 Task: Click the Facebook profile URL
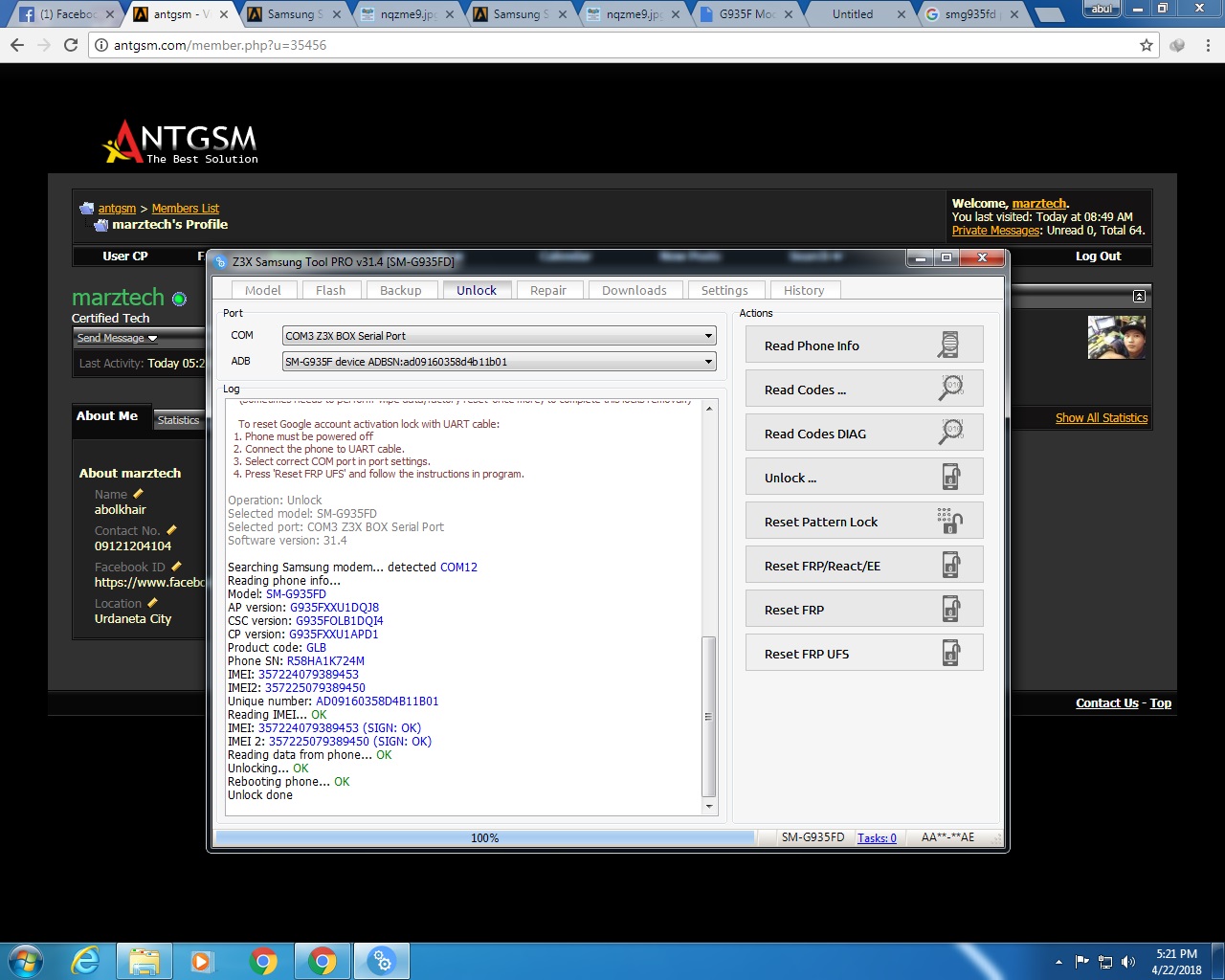coord(150,582)
